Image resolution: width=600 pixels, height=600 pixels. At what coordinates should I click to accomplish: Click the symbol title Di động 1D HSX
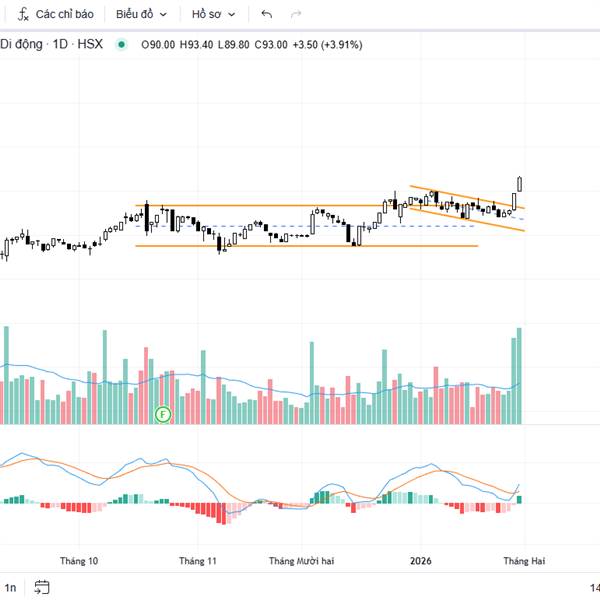click(x=51, y=44)
